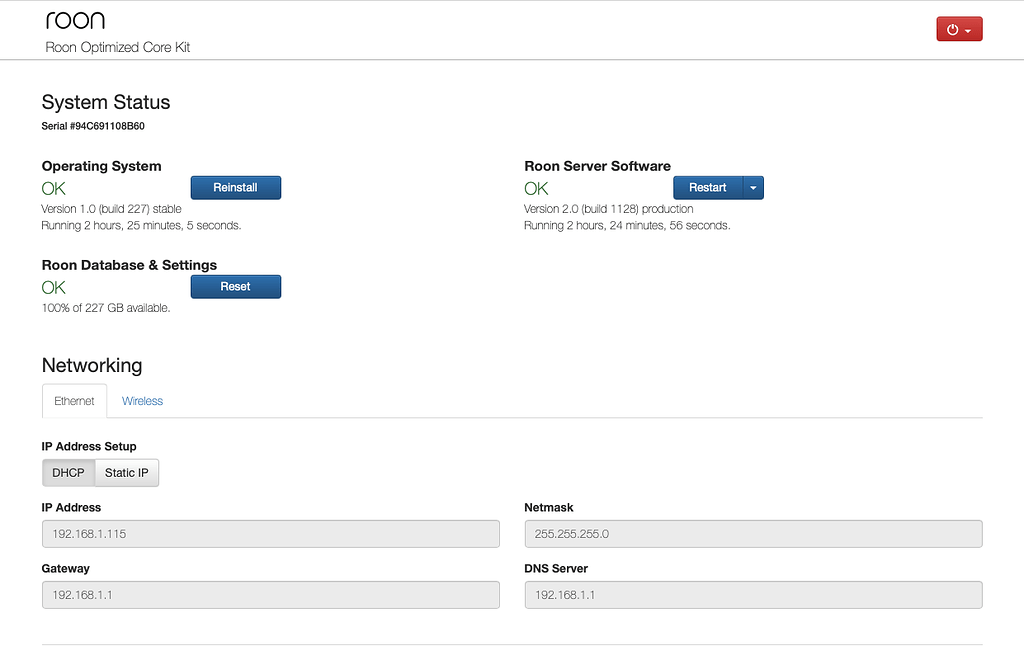Click the Reinstall button for Operating System
The height and width of the screenshot is (660, 1024).
click(235, 187)
